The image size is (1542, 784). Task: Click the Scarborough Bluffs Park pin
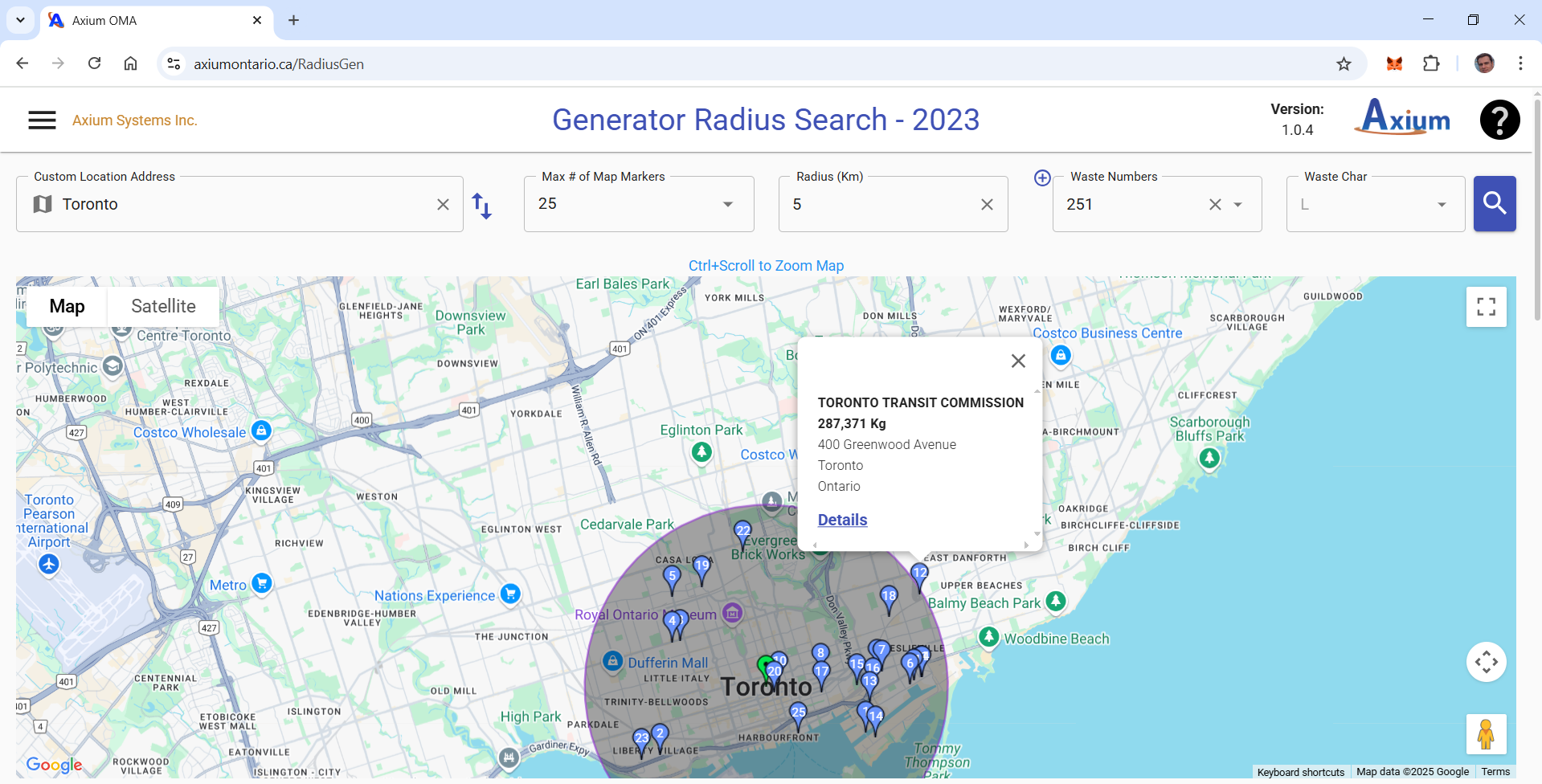tap(1209, 458)
